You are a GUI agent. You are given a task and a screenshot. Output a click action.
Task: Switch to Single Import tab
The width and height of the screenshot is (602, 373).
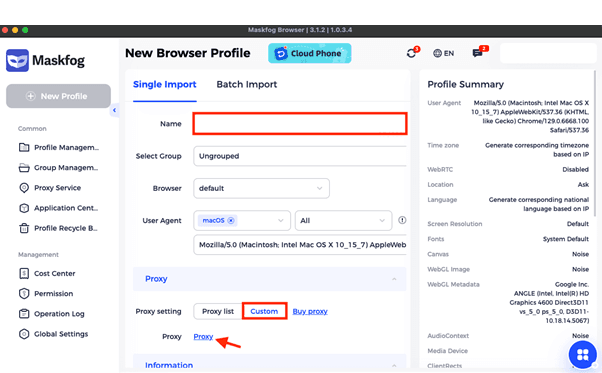[164, 84]
